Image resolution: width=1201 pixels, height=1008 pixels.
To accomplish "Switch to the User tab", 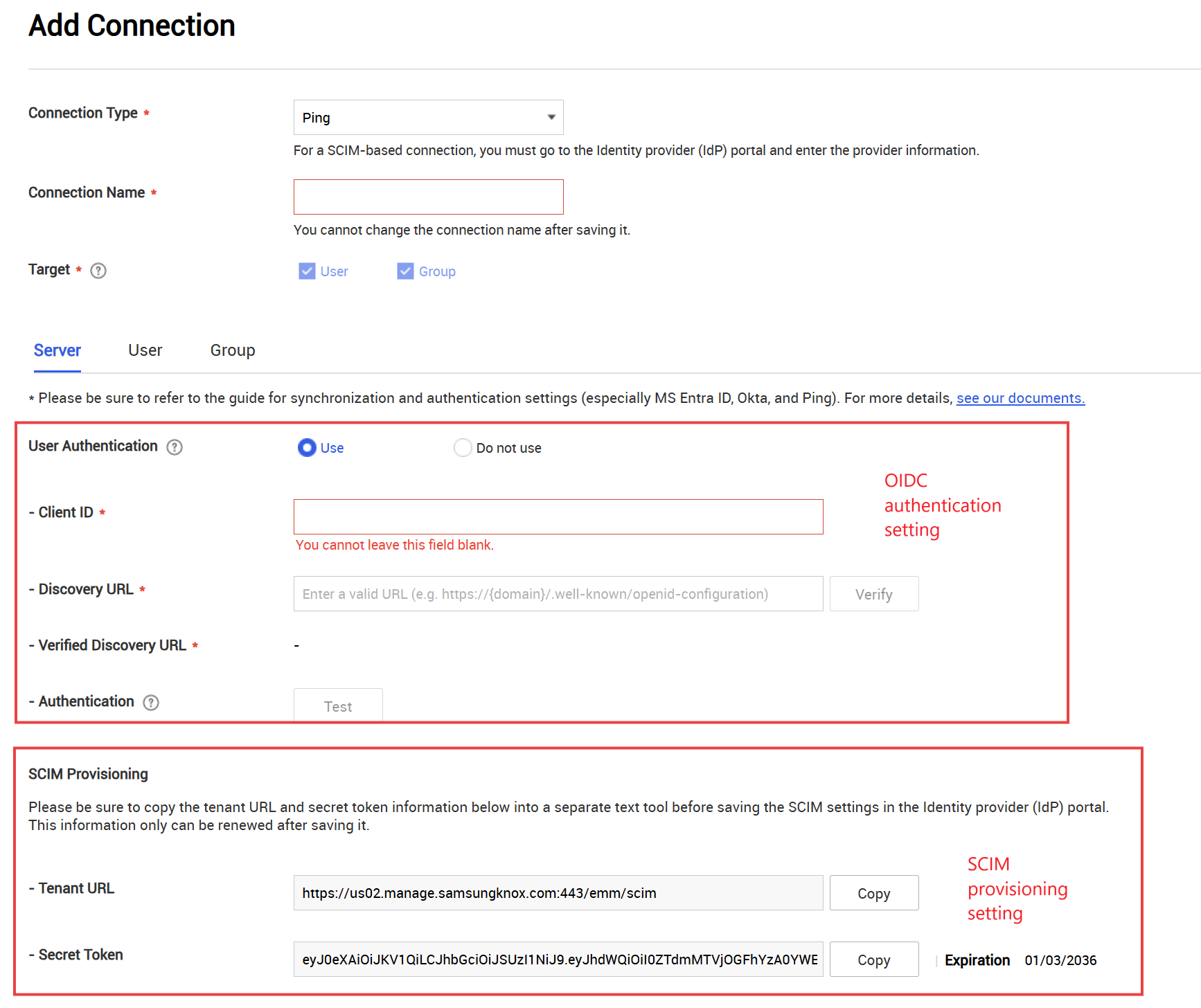I will pos(145,350).
